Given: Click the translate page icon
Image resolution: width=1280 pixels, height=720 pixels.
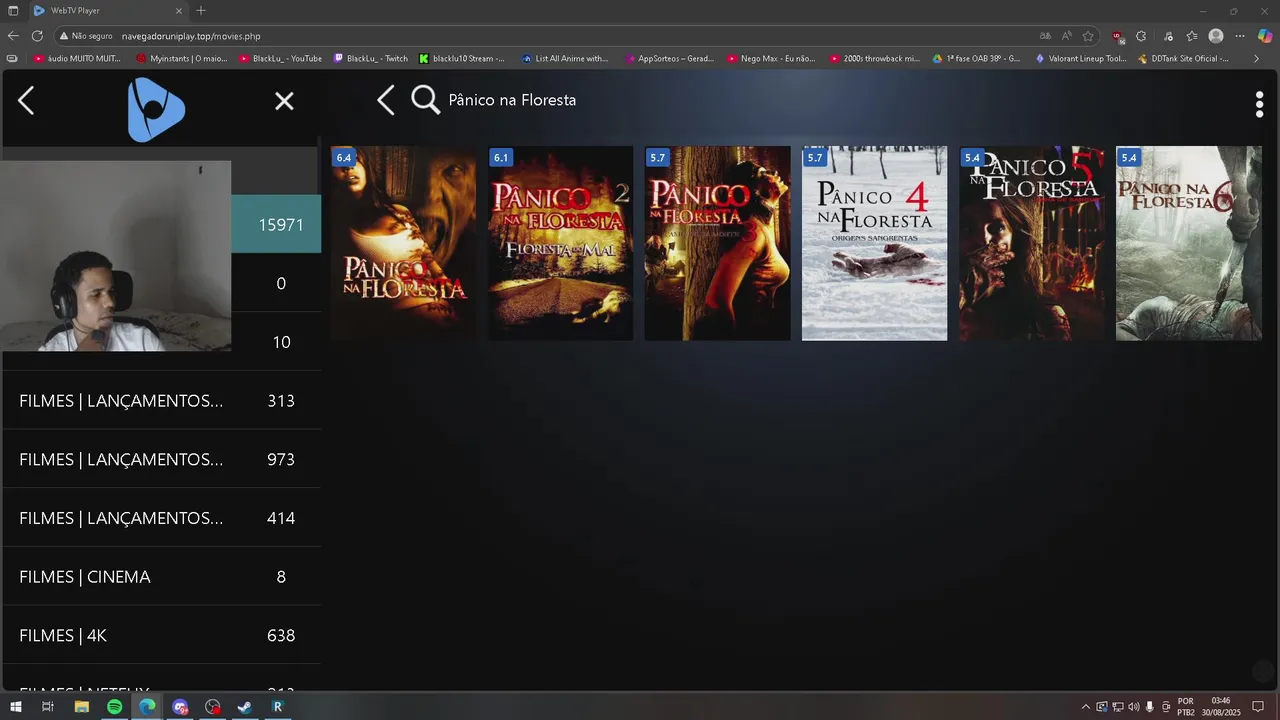Looking at the screenshot, I should click(x=1045, y=36).
